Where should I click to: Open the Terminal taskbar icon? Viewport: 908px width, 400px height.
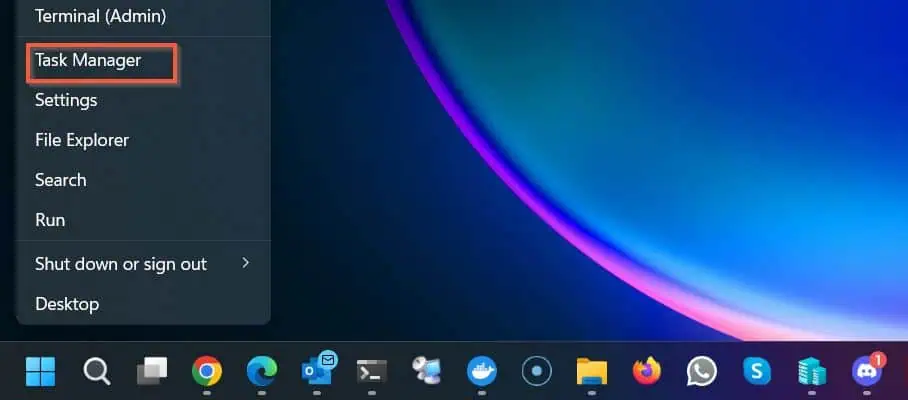click(x=372, y=371)
